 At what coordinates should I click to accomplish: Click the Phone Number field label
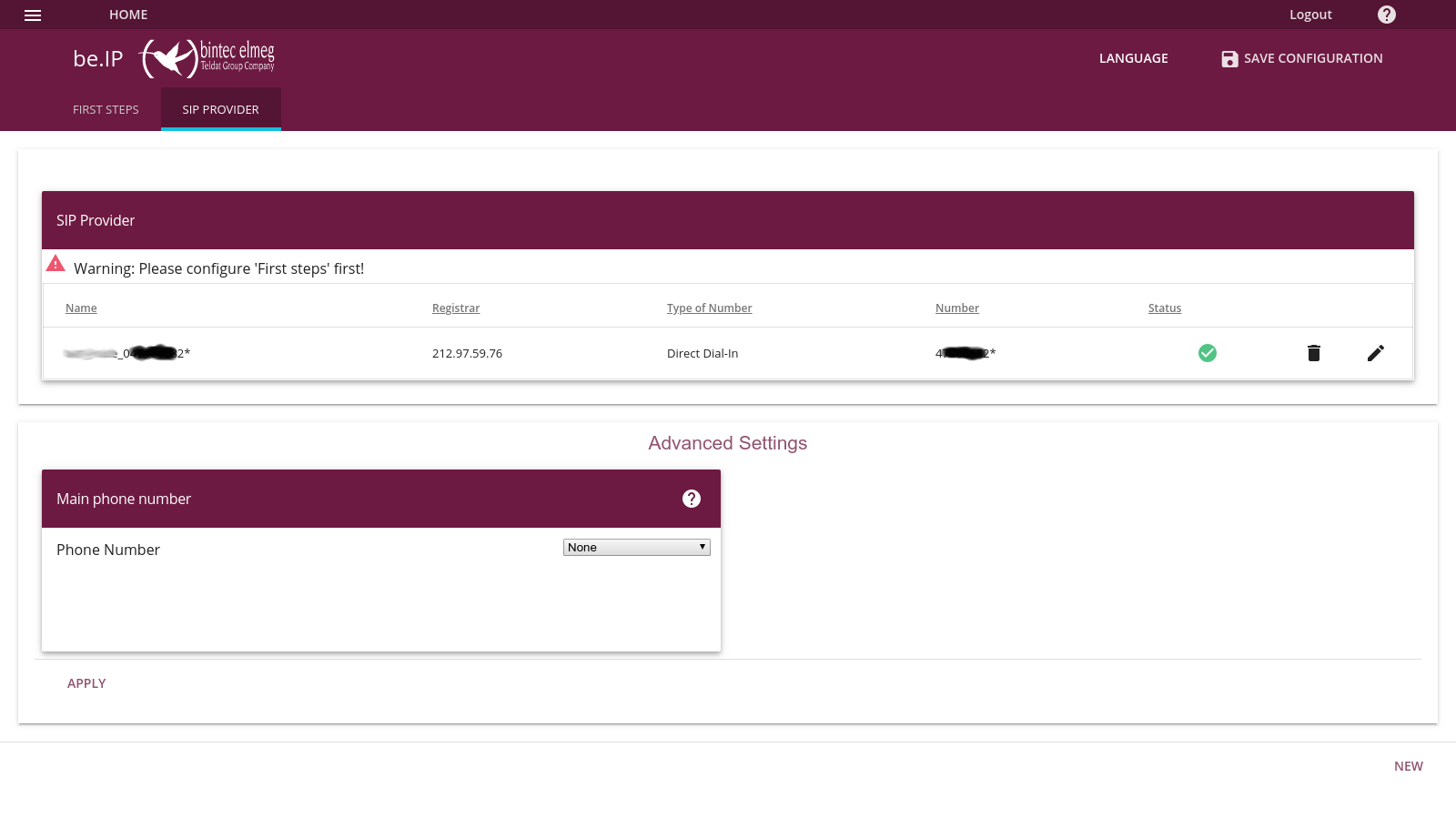tap(108, 550)
